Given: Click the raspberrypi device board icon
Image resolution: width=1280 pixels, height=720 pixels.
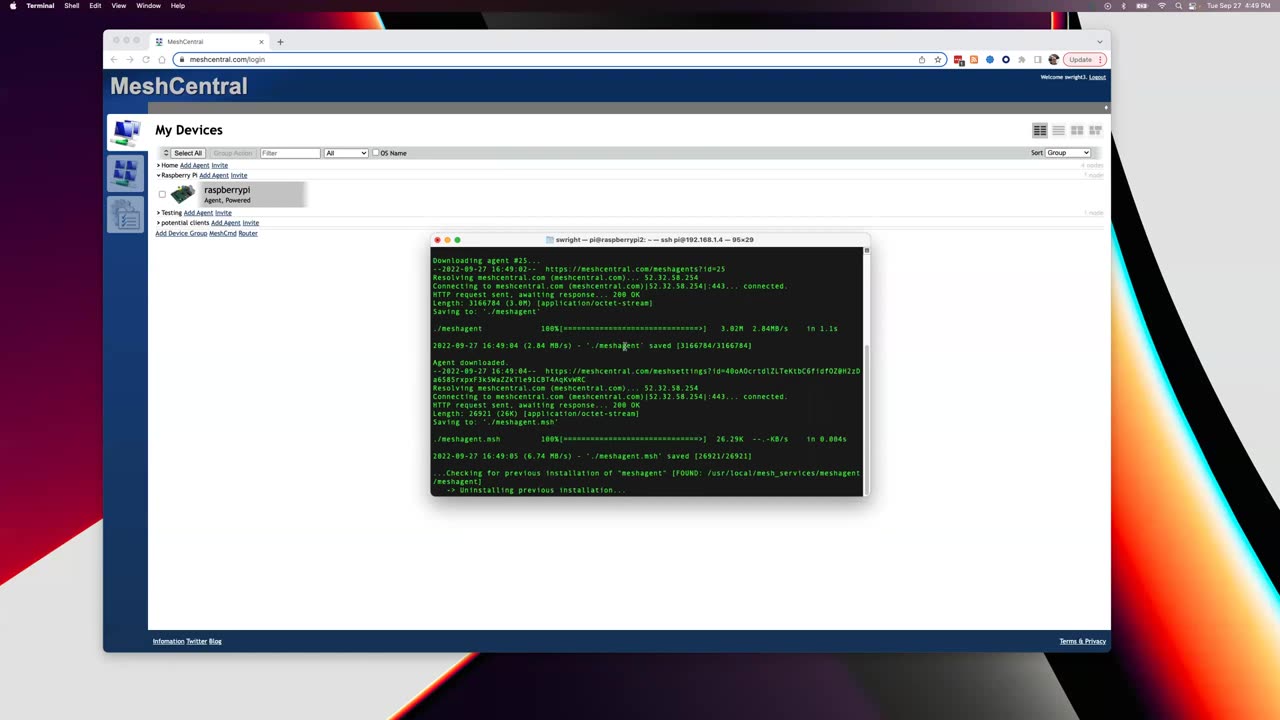Looking at the screenshot, I should 183,194.
